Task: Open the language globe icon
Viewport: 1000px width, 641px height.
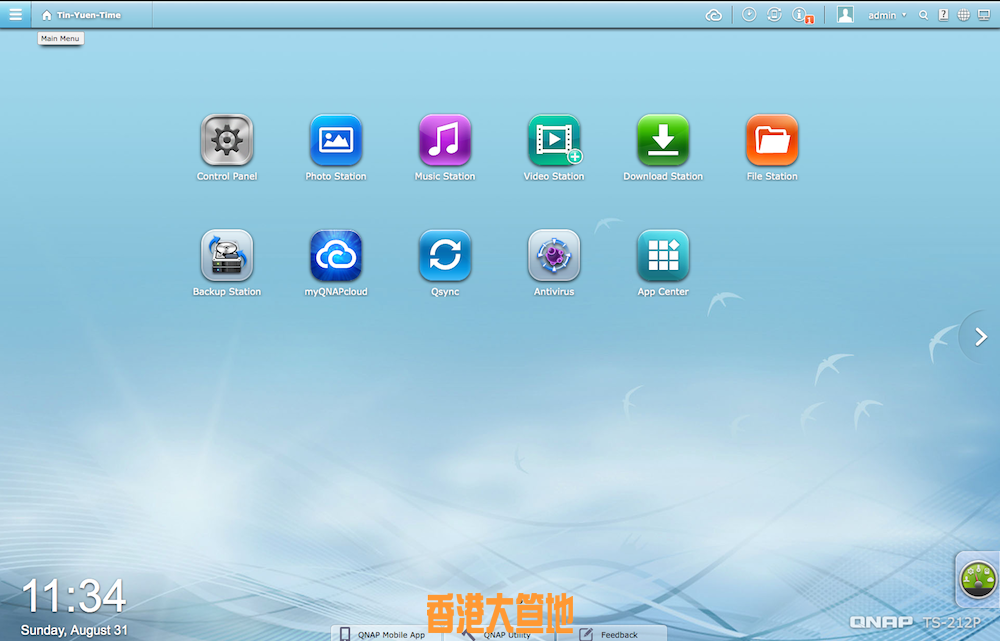Action: tap(964, 15)
